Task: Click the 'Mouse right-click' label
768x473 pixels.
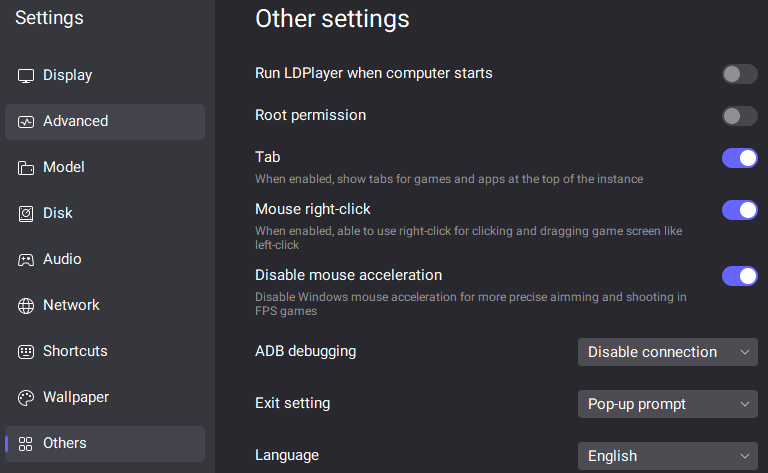Action: pyautogui.click(x=312, y=210)
